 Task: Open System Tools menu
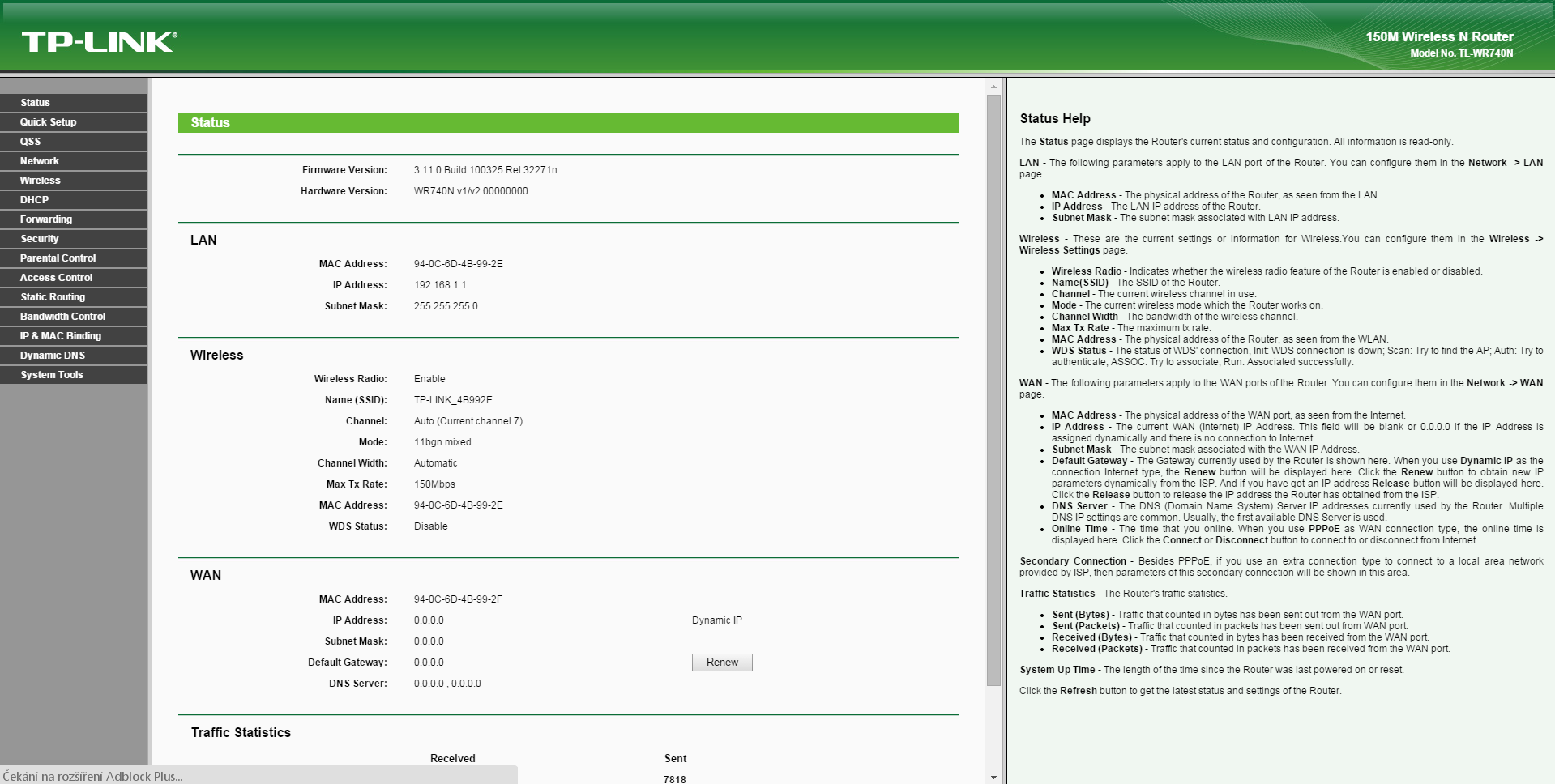pos(74,375)
